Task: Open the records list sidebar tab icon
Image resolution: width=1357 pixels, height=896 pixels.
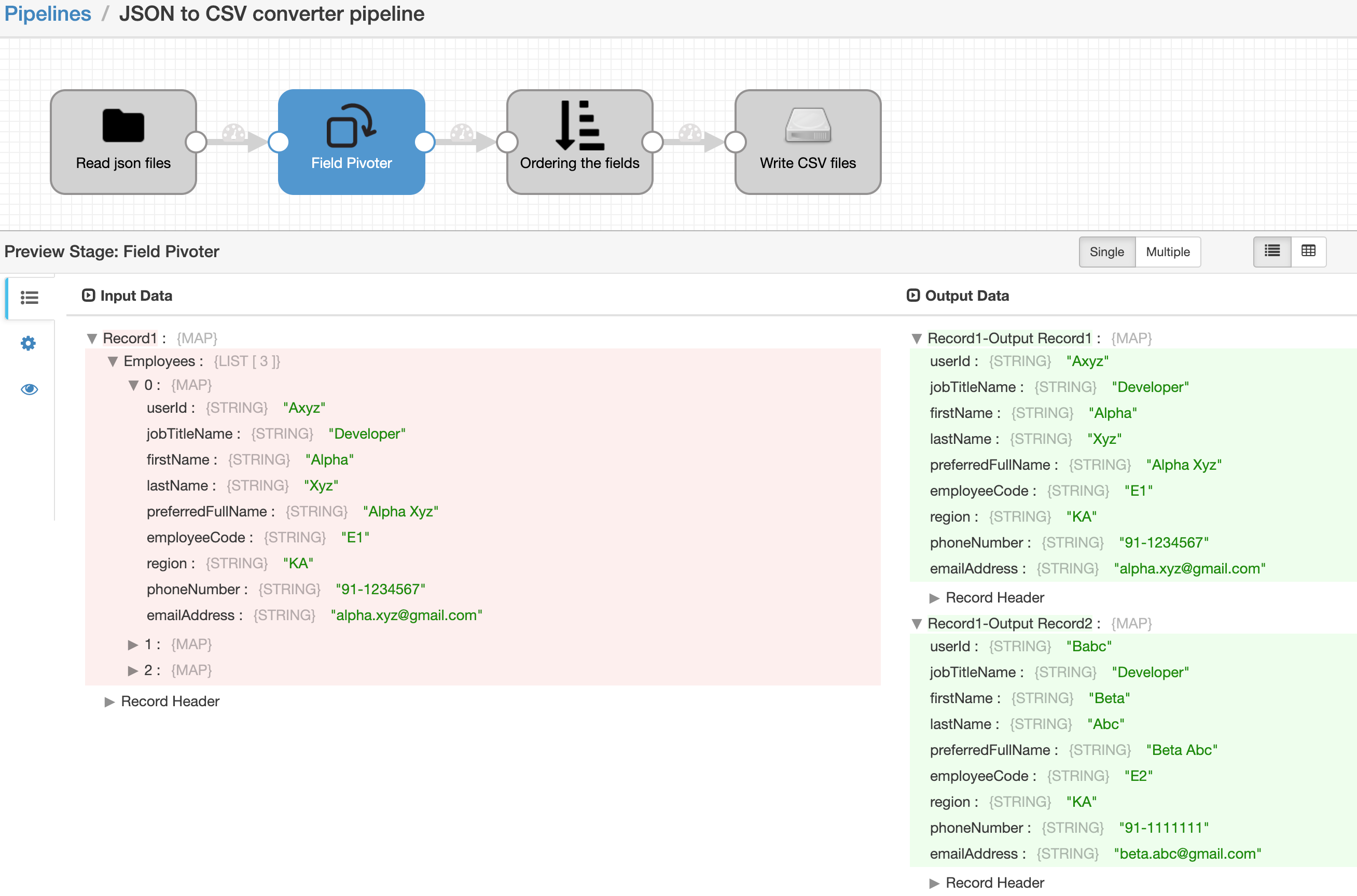Action: point(29,298)
